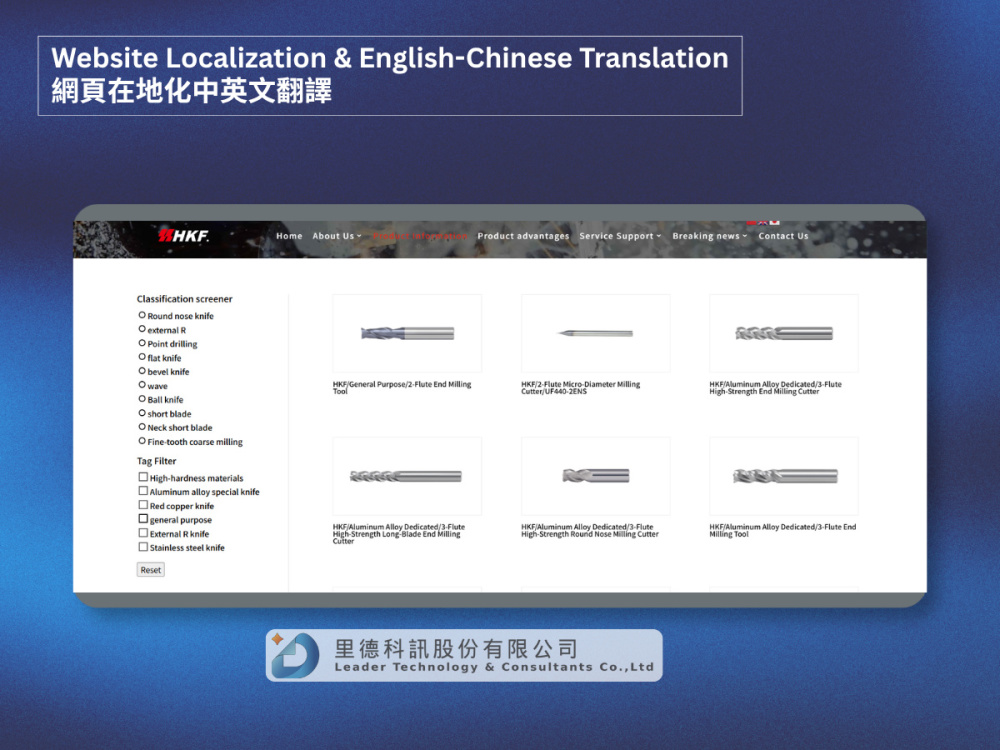Open the Contact Us menu item
The image size is (1000, 750).
(783, 236)
